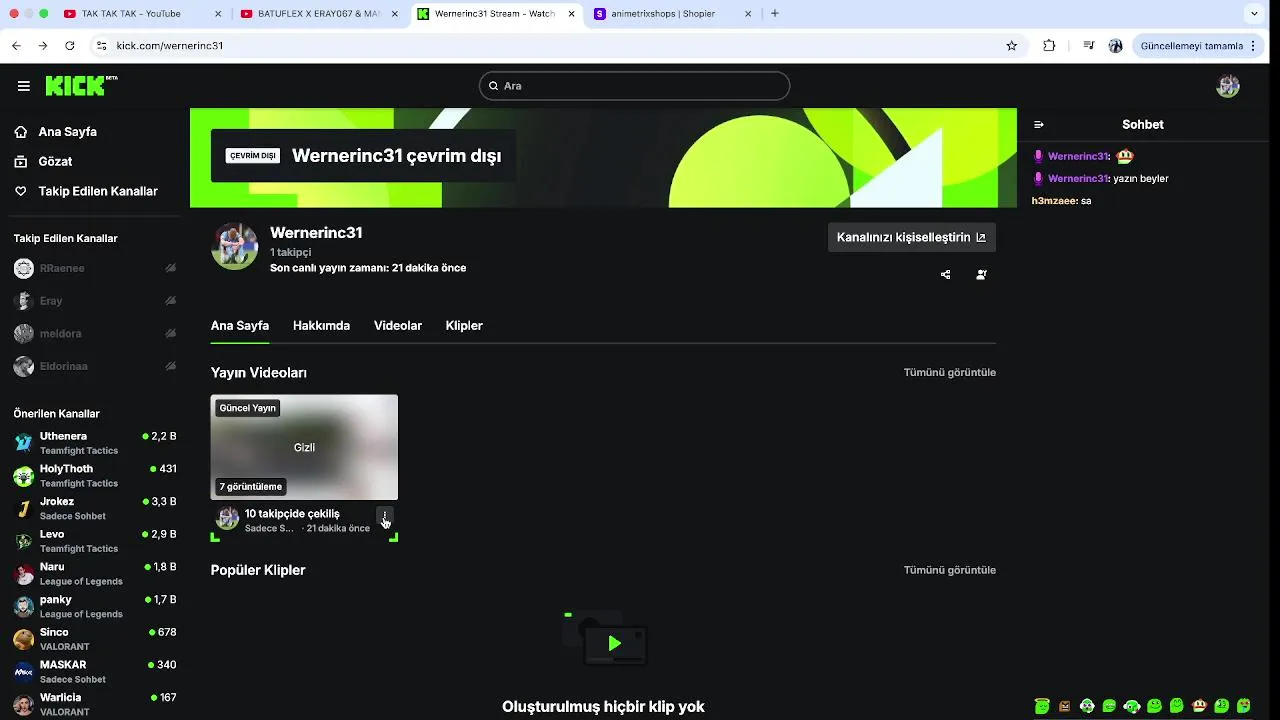
Task: Close the Wernerinc31 Stream tab
Action: (570, 14)
